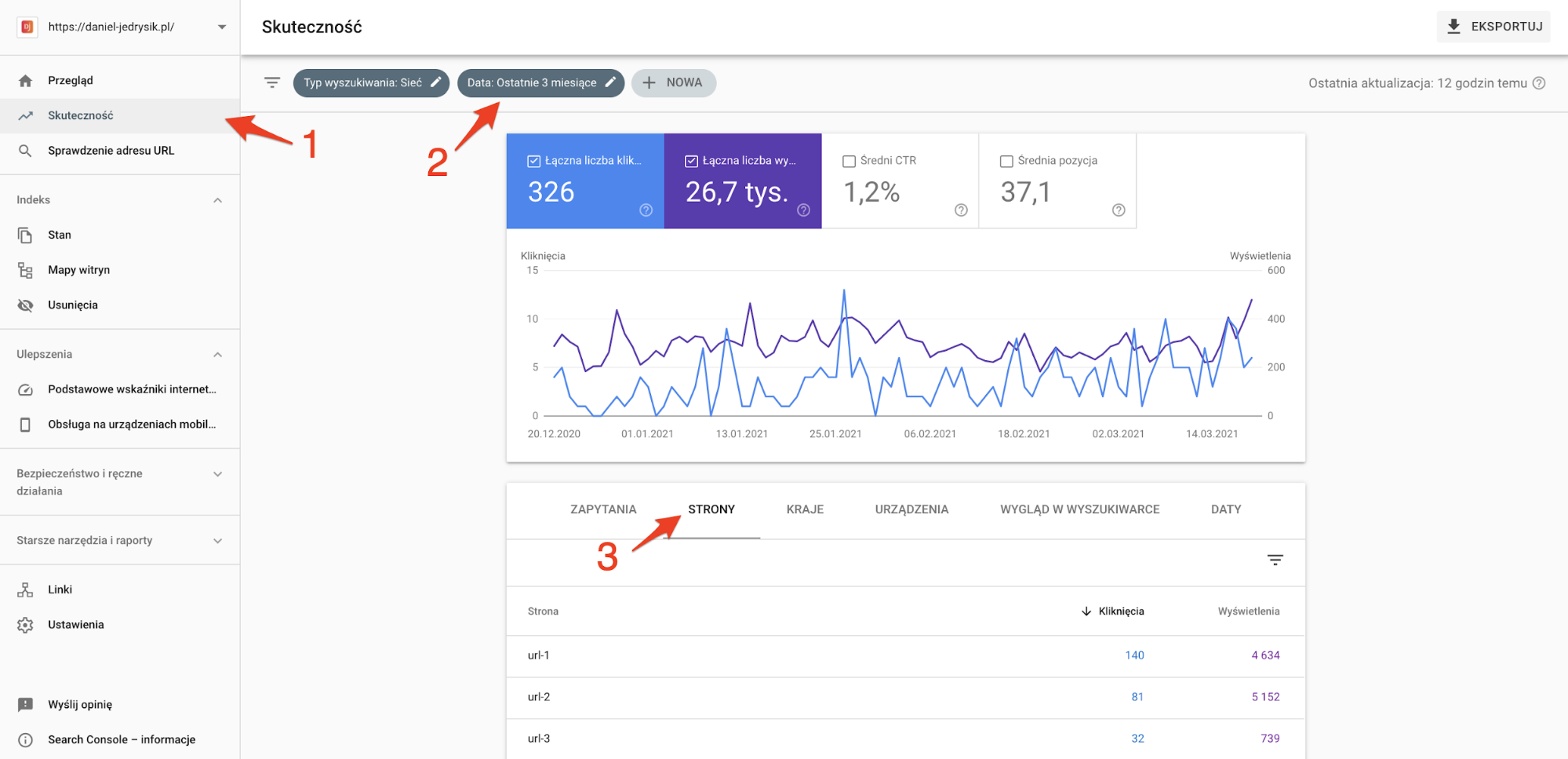Click the magnifier icon for Sprawdzenie adresu URL

pos(25,151)
